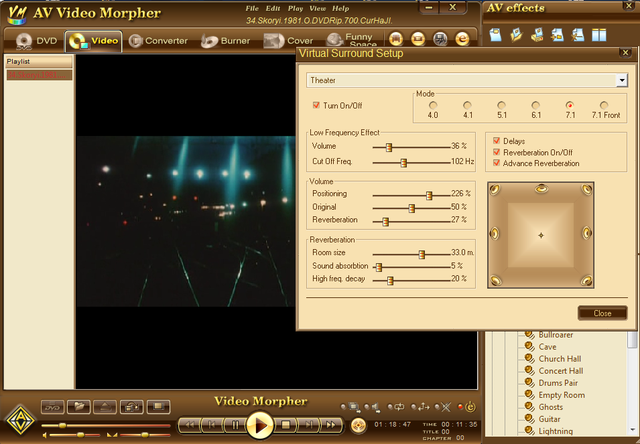Image resolution: width=640 pixels, height=444 pixels.
Task: Click the DVD button in player bar
Action: (x=52, y=407)
